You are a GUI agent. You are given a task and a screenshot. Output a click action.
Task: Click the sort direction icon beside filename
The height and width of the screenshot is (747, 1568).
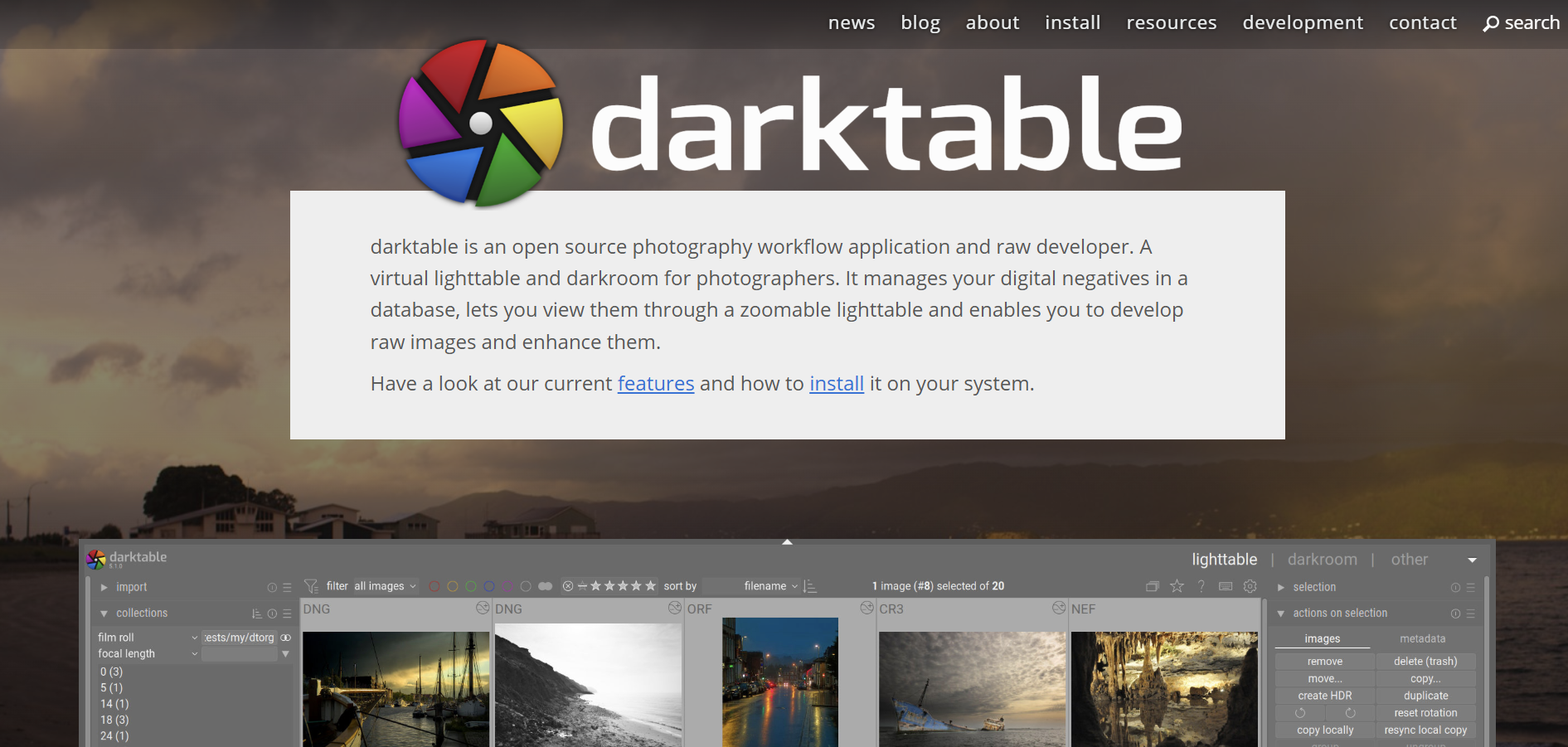pyautogui.click(x=810, y=586)
